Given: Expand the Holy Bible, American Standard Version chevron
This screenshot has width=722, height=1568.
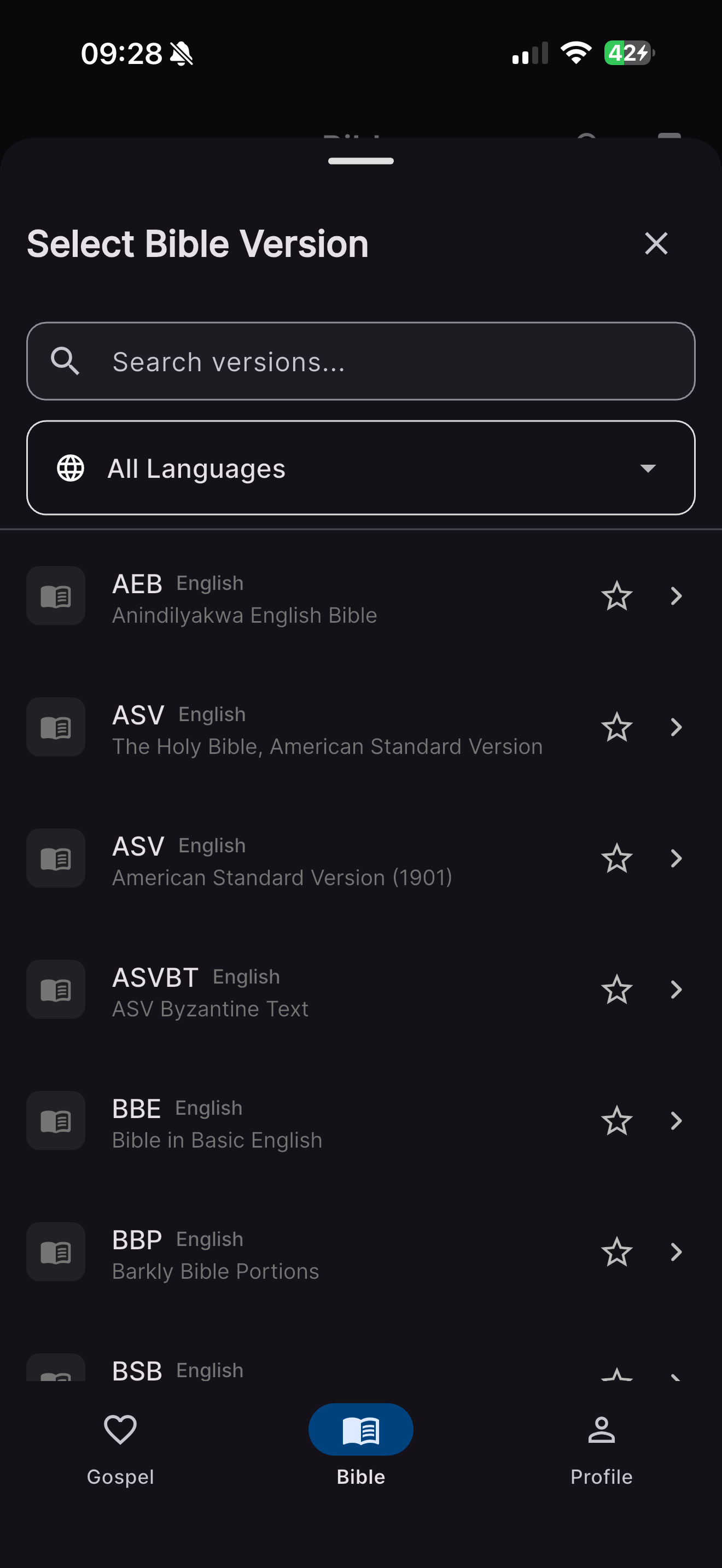Looking at the screenshot, I should pyautogui.click(x=676, y=727).
